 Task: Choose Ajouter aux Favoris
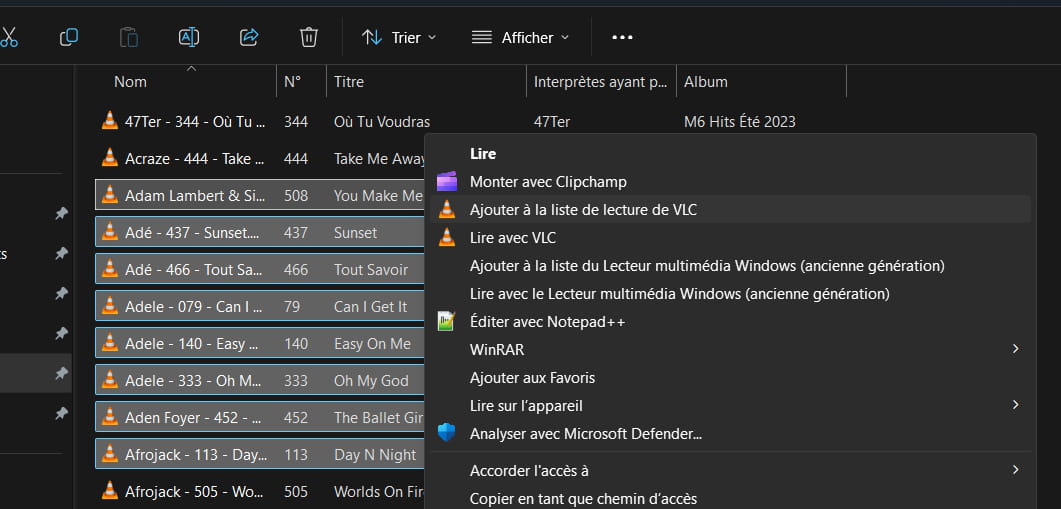pos(730,378)
